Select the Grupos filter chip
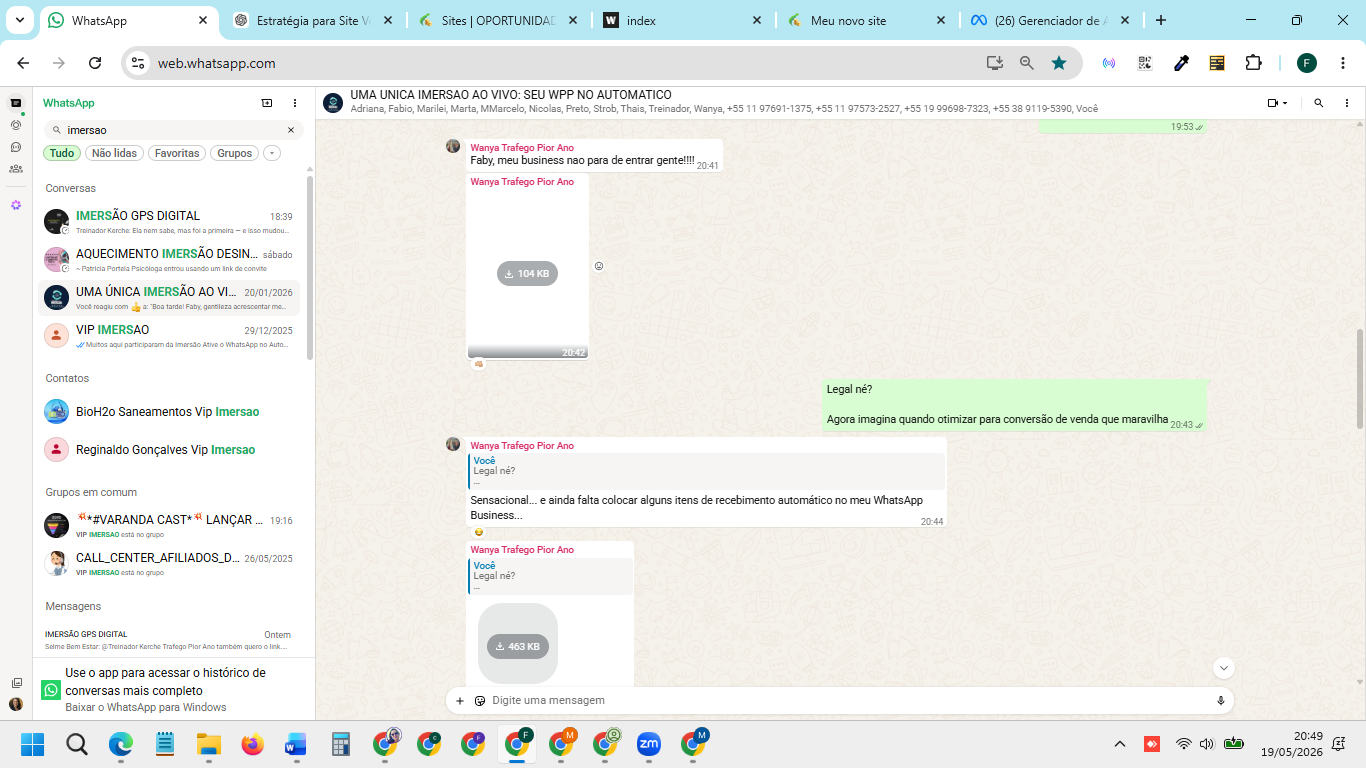This screenshot has height=768, width=1366. click(235, 153)
